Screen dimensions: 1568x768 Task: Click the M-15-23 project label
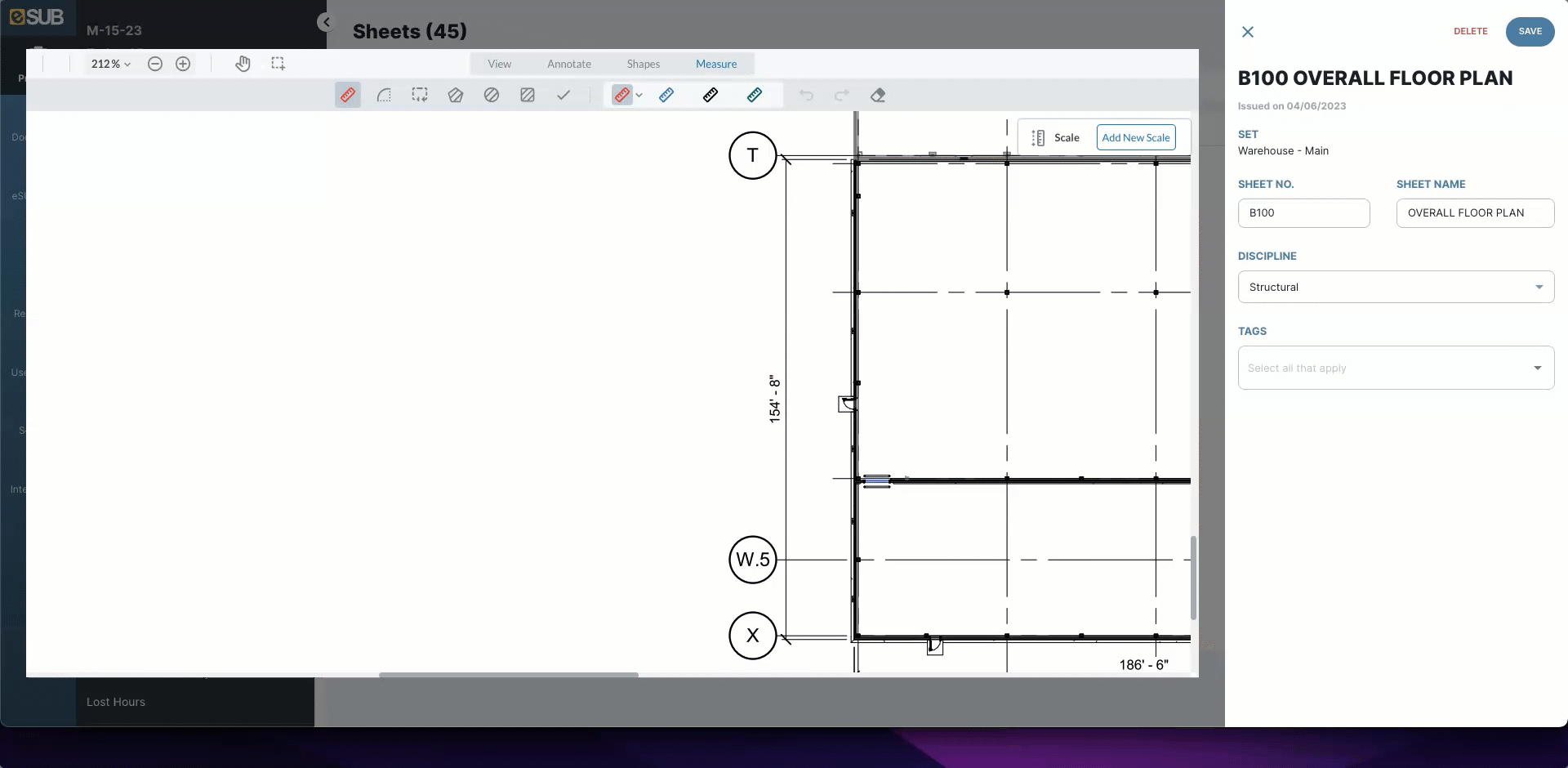click(x=114, y=31)
